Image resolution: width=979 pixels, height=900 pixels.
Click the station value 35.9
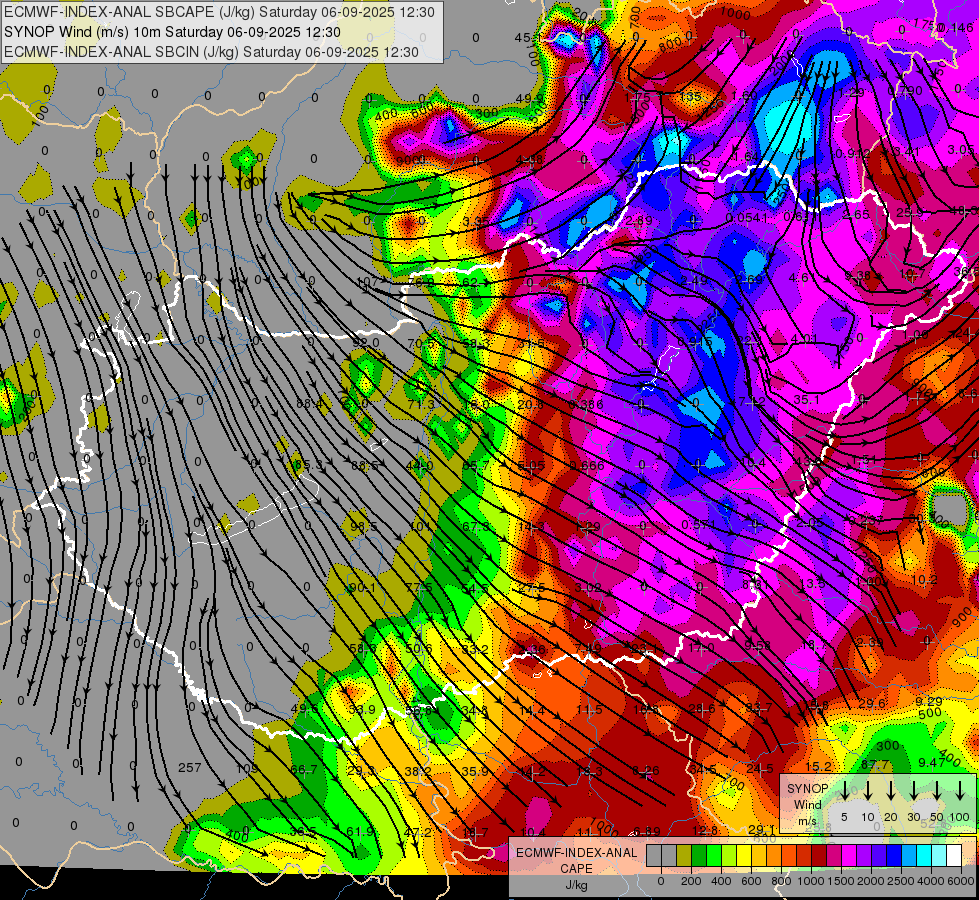475,771
